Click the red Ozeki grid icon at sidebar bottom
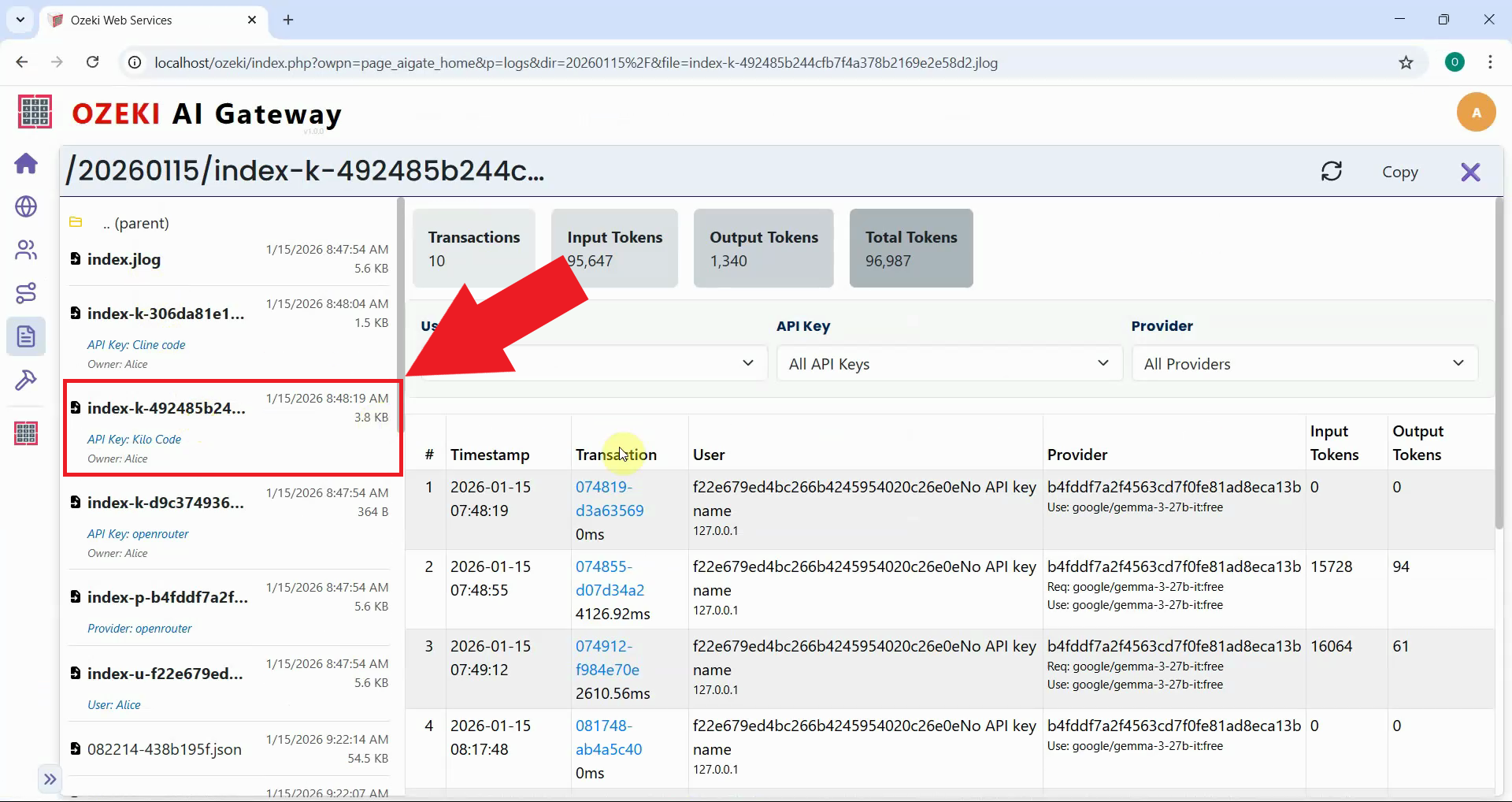The width and height of the screenshot is (1512, 802). [26, 433]
